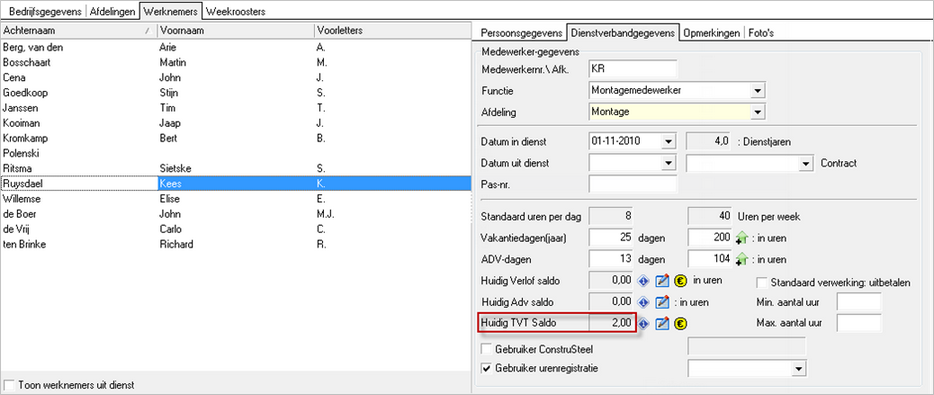The width and height of the screenshot is (934, 395).
Task: Select employee Berg, van den
Action: (235, 47)
